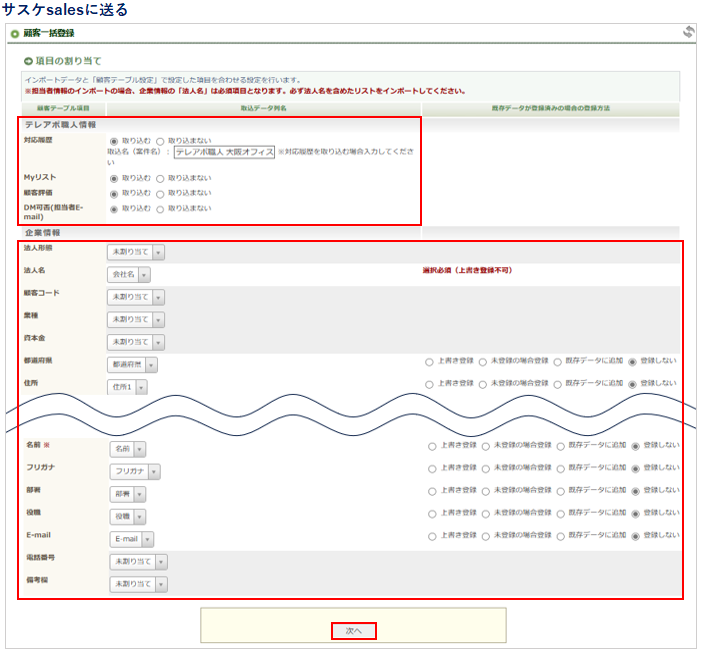Choose 既存データに追加 for 部署 row
The image size is (701, 654).
coord(561,492)
